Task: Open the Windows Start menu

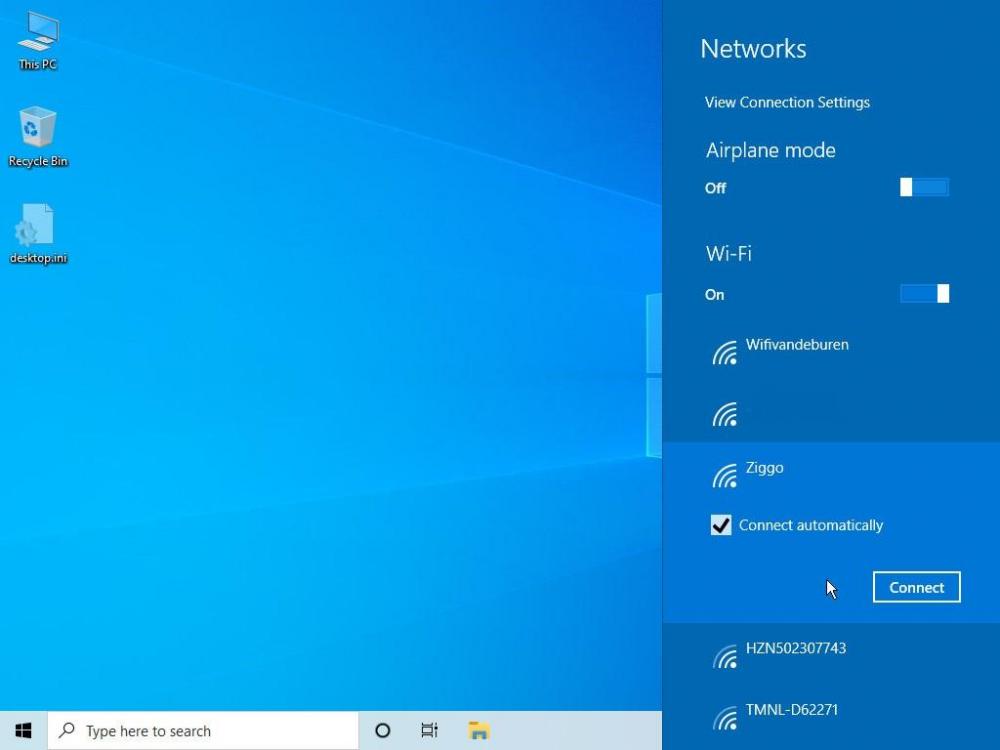Action: (23, 731)
